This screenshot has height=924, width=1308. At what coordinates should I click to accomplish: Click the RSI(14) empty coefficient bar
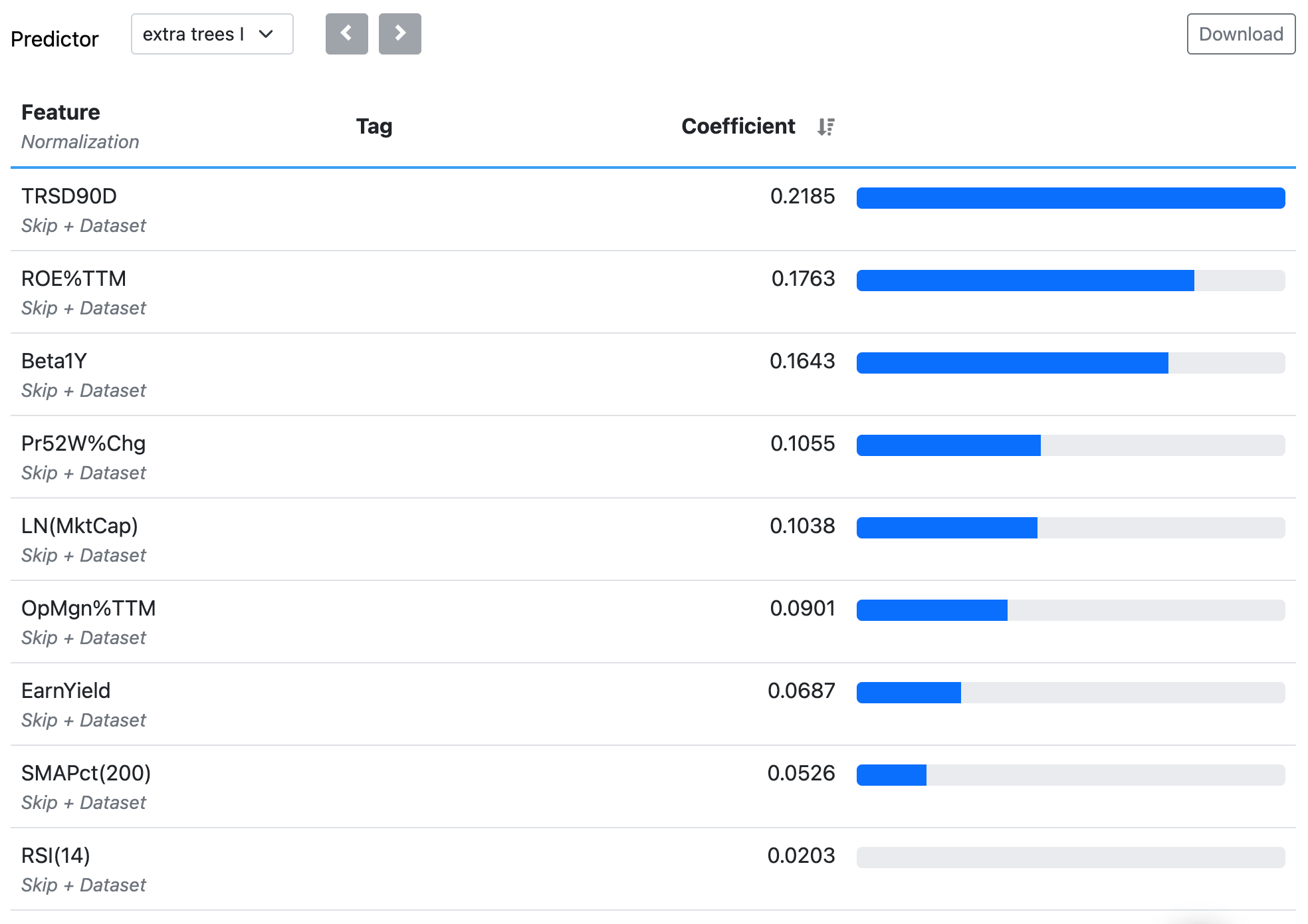[x=1070, y=858]
